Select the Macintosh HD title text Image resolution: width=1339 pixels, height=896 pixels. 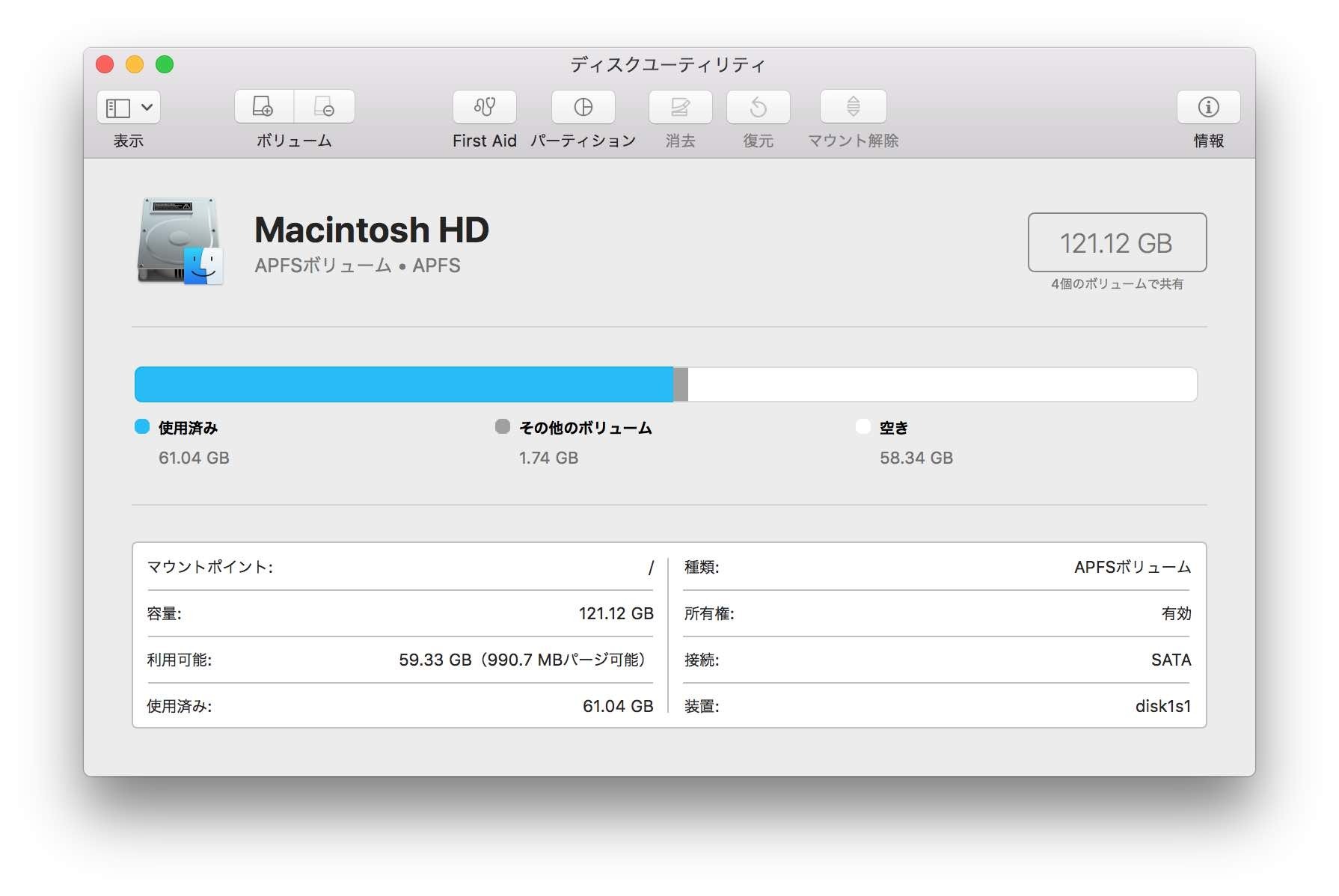372,230
